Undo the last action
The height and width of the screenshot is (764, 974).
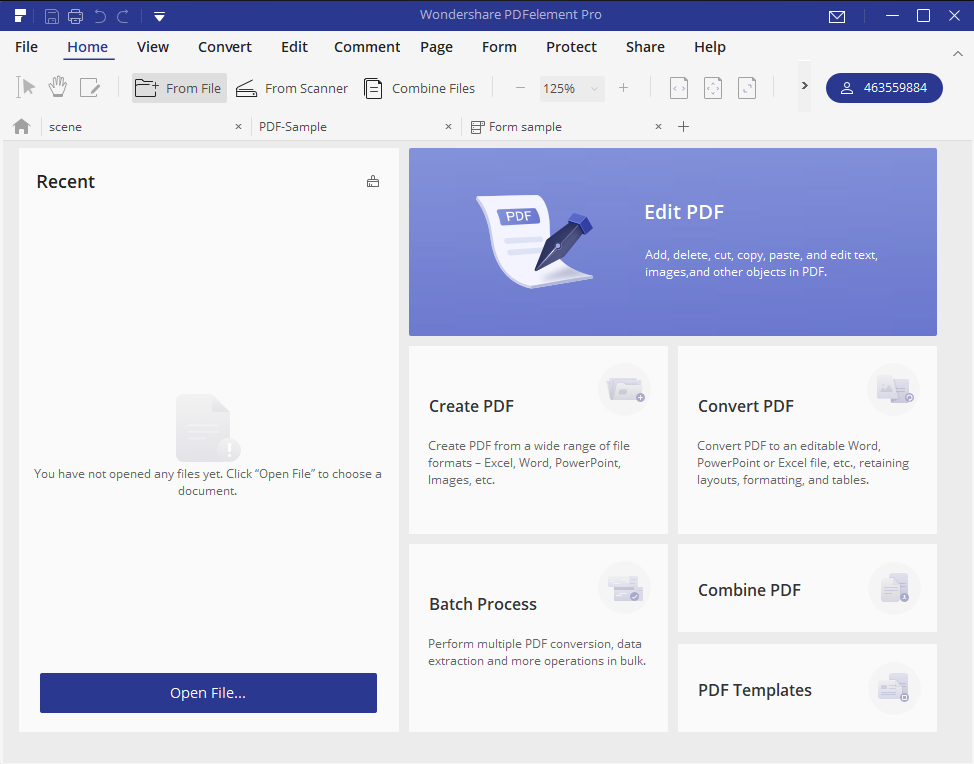point(99,15)
